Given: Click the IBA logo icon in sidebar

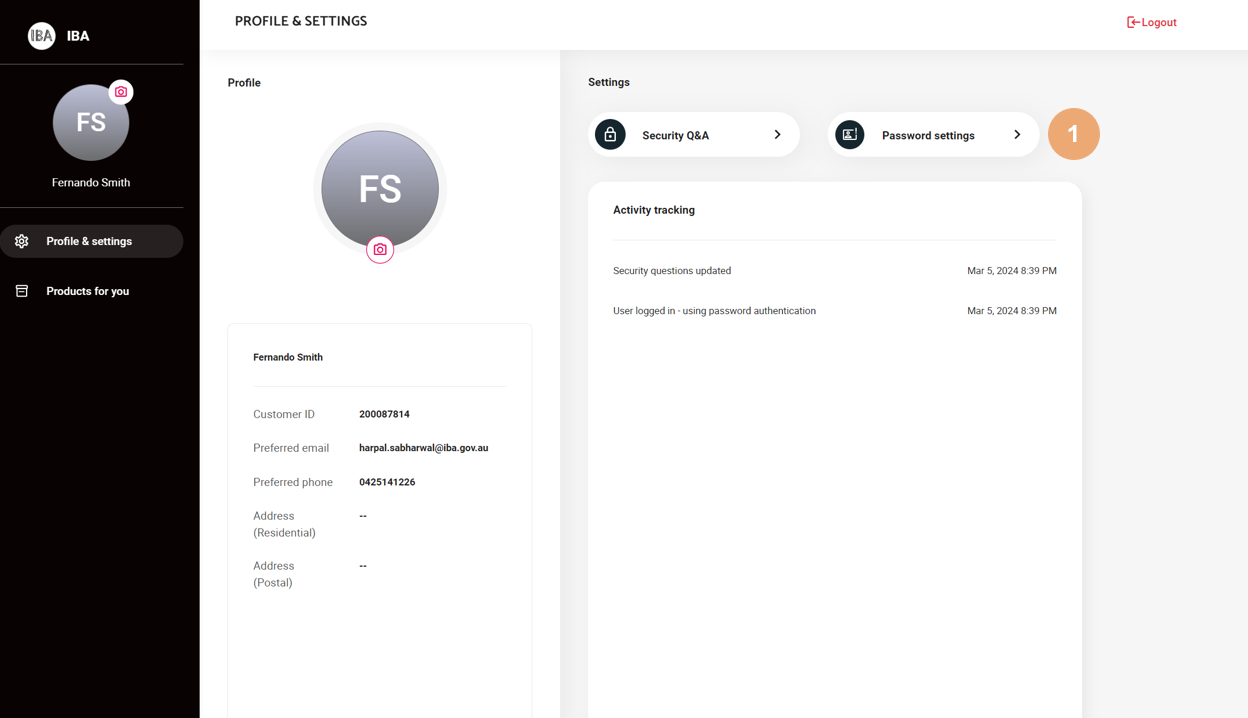Looking at the screenshot, I should [41, 36].
